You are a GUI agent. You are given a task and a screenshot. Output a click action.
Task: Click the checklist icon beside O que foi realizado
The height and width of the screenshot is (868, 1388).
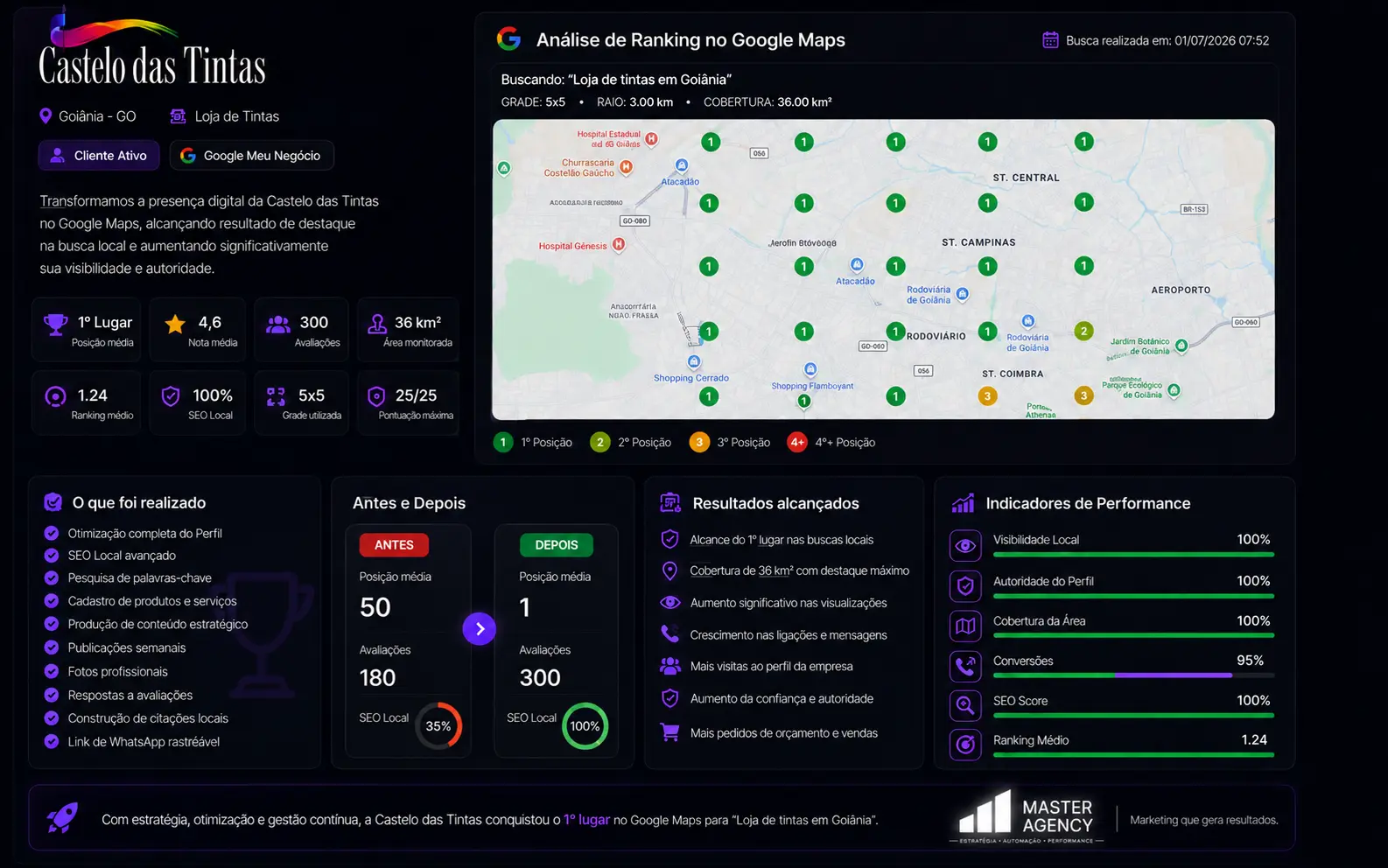(53, 502)
